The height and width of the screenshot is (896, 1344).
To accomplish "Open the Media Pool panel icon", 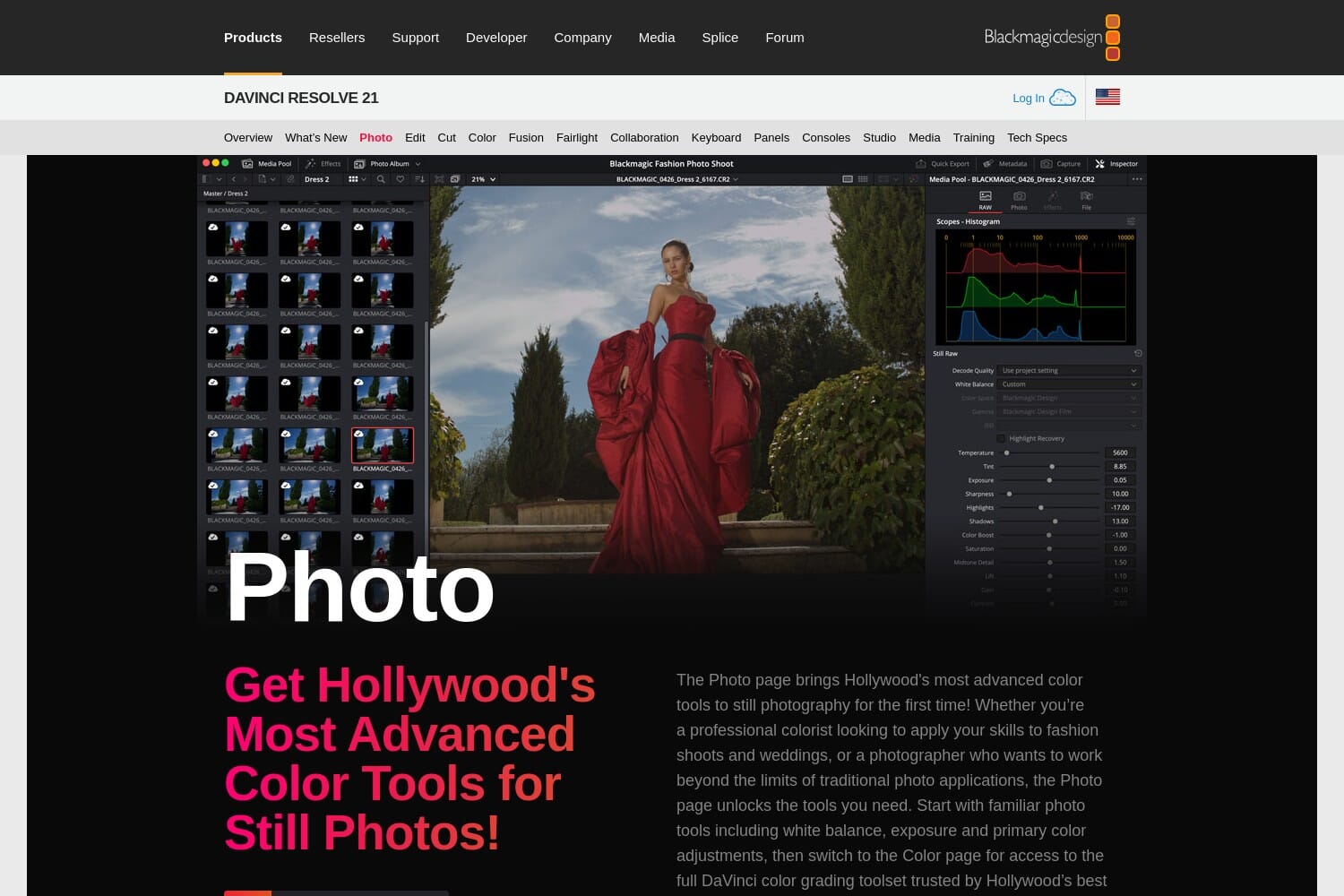I will click(247, 164).
